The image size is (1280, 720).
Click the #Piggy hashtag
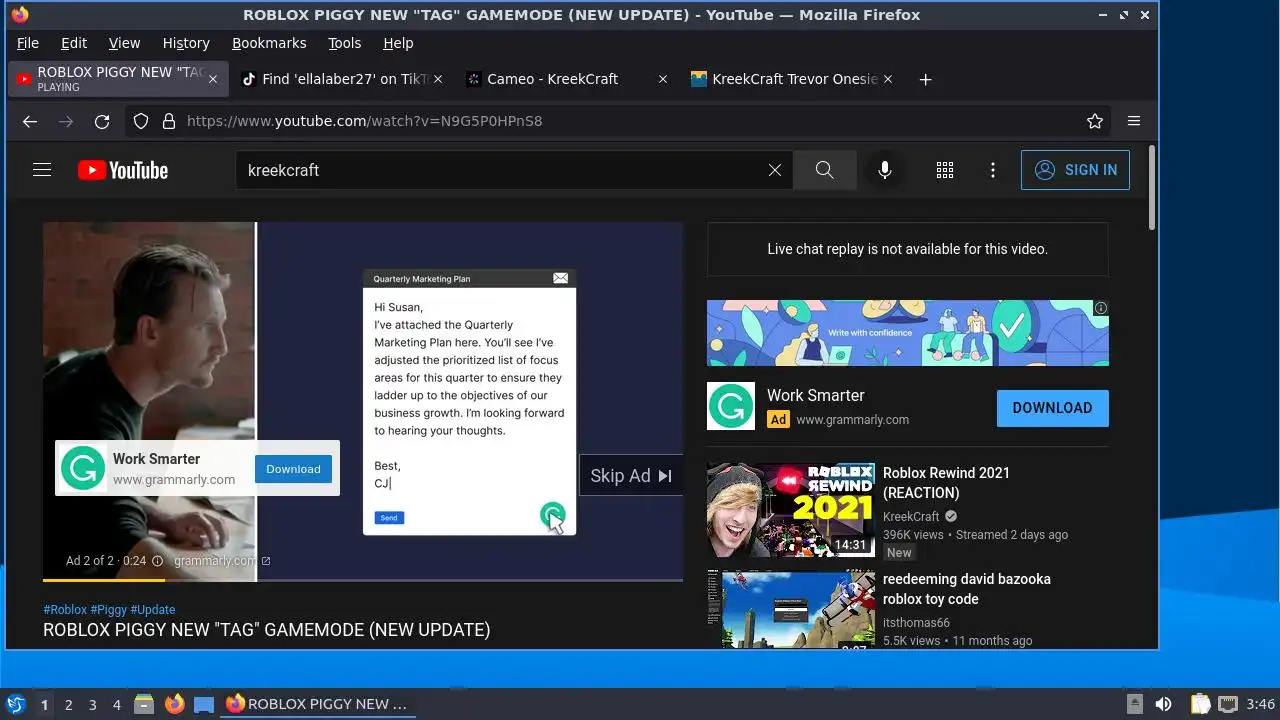pyautogui.click(x=108, y=609)
